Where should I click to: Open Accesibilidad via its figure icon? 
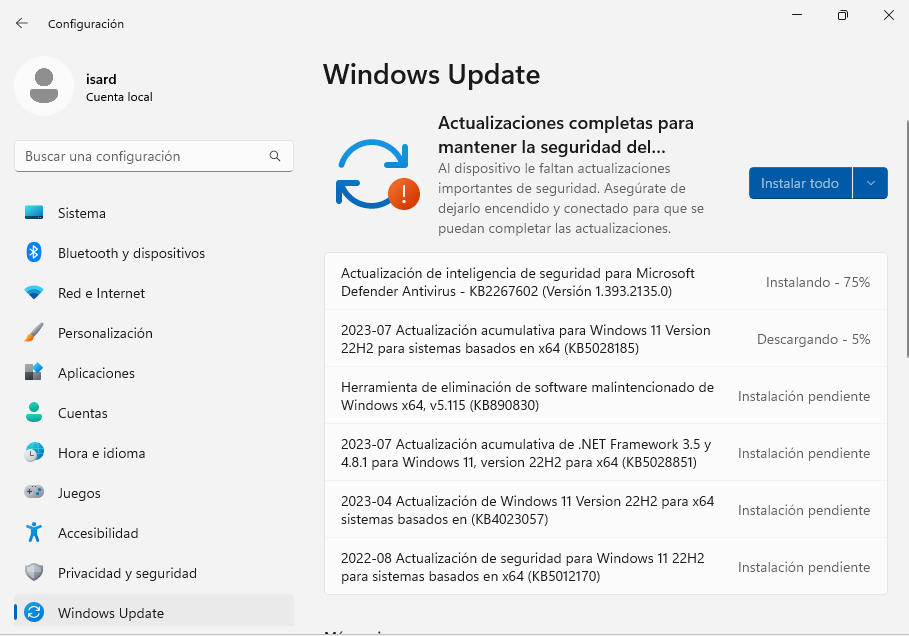pyautogui.click(x=34, y=533)
